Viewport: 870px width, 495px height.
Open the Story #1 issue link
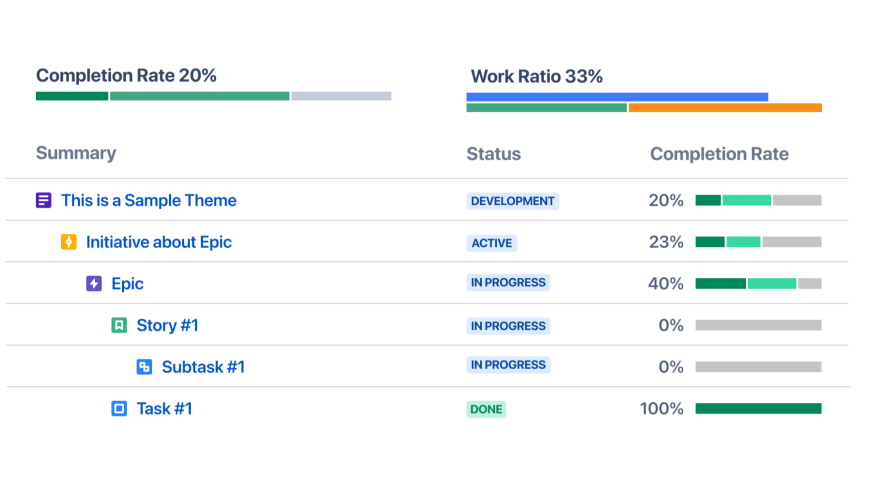(167, 325)
